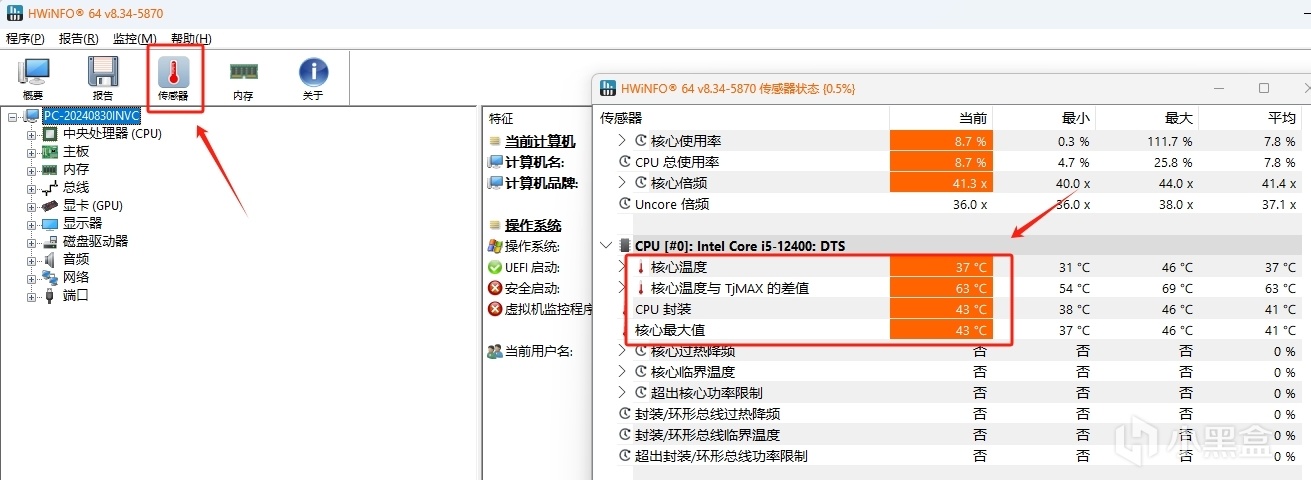
Task: Select the PC-20240830INVC tree item
Action: click(x=91, y=115)
